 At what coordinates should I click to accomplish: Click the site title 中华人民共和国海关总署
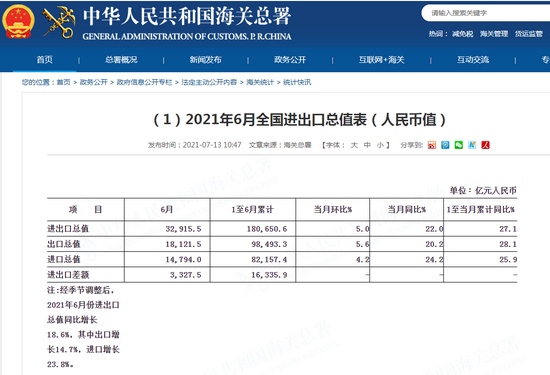tap(187, 16)
